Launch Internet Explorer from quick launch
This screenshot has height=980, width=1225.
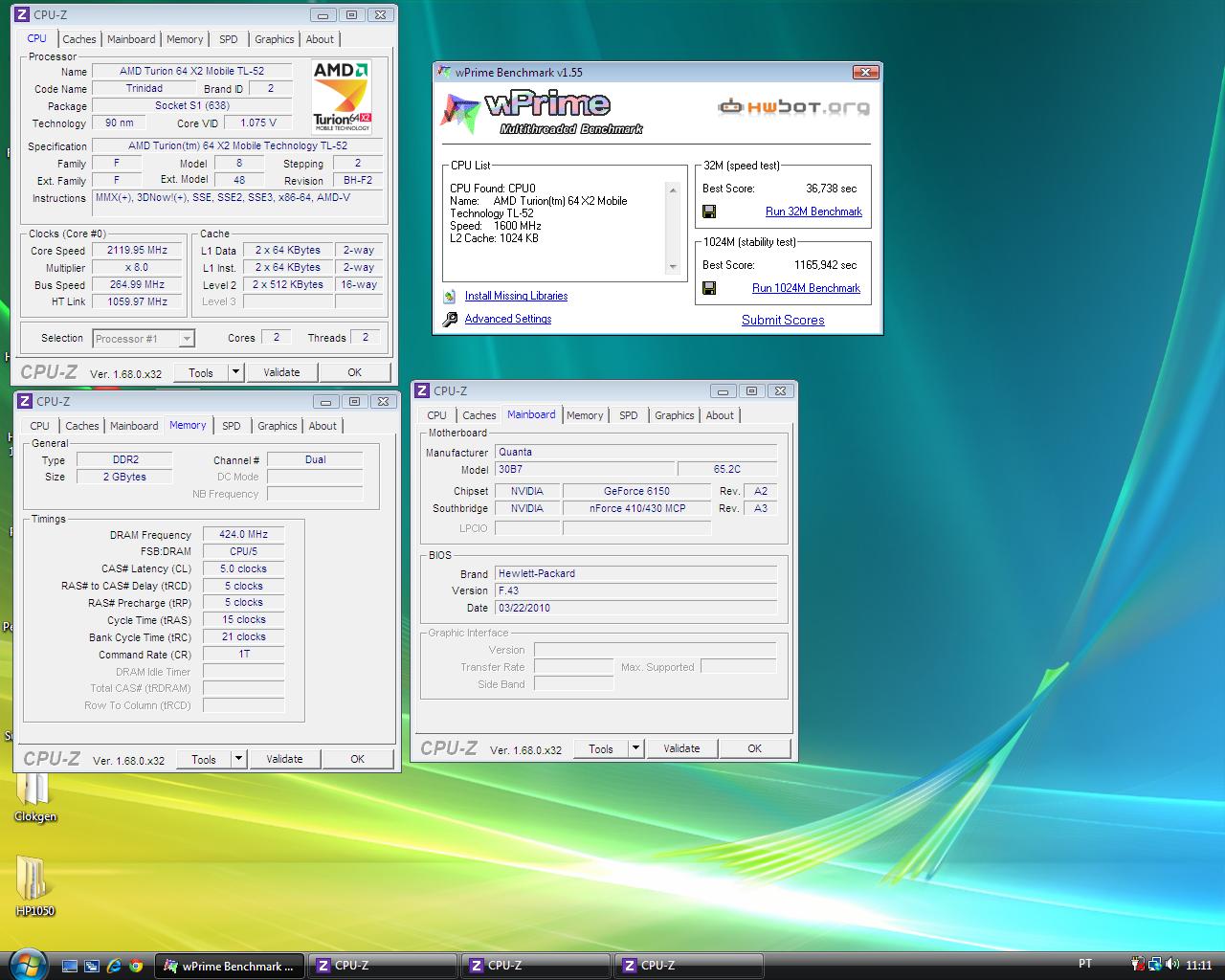(x=114, y=966)
